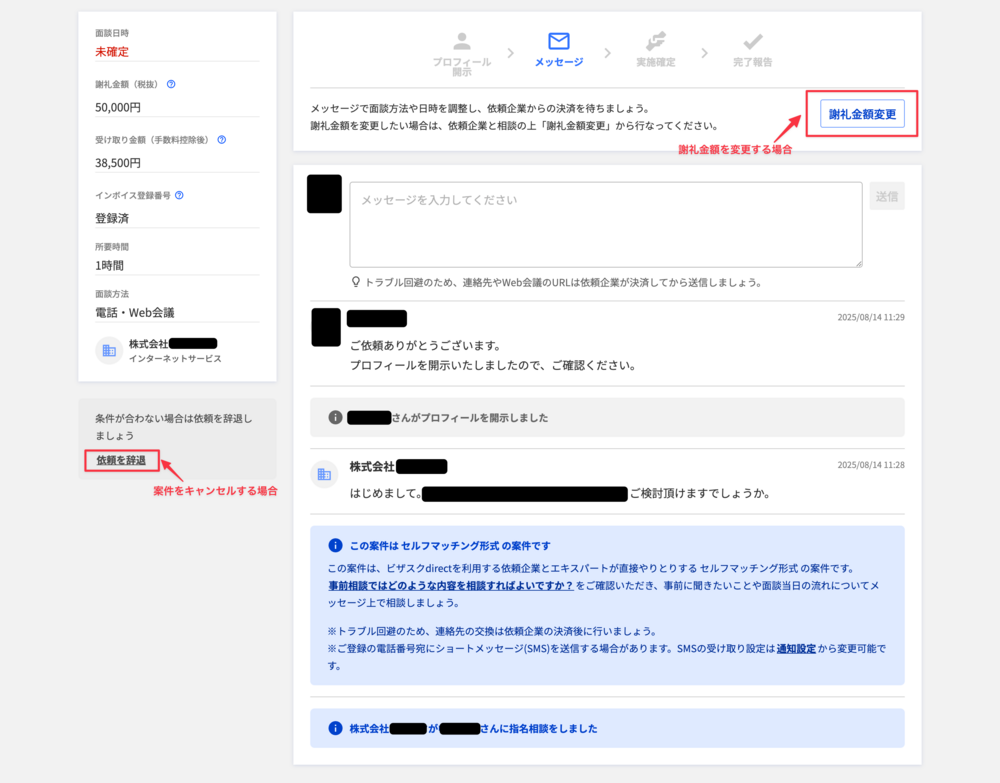Image resolution: width=1000 pixels, height=783 pixels.
Task: Click black avatar next to message input
Action: point(324,194)
